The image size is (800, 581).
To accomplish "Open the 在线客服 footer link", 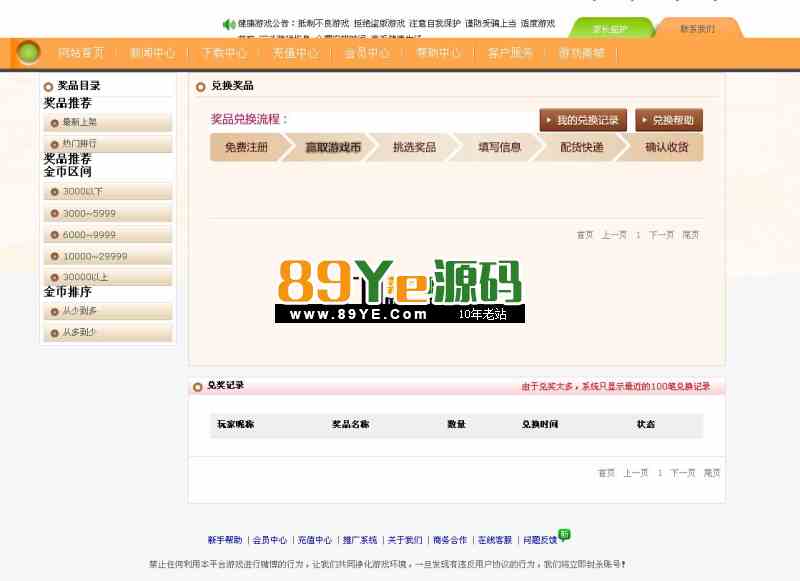I will click(x=495, y=540).
